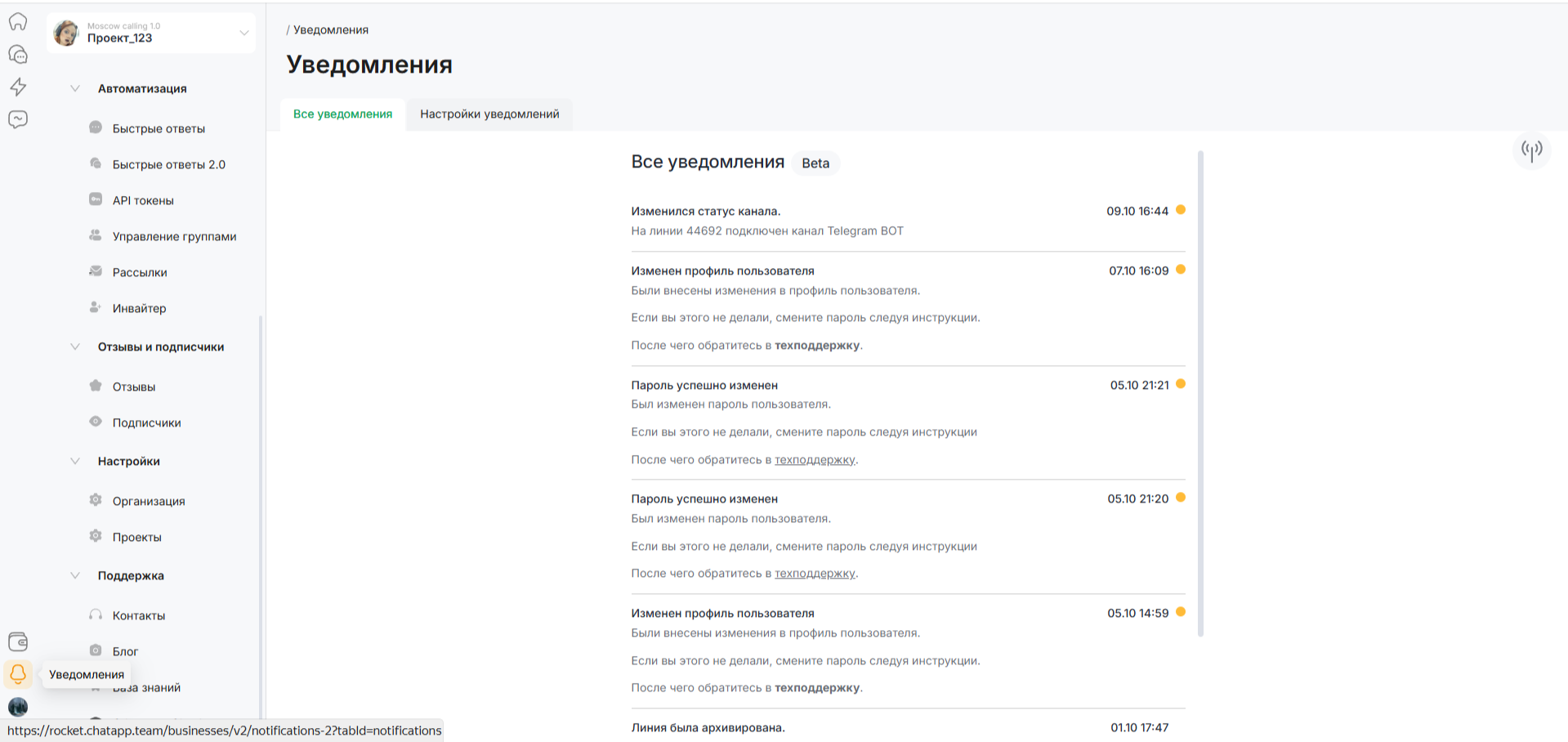This screenshot has width=1568, height=742.
Task: Collapse the Автоматизация section
Action: pos(75,88)
